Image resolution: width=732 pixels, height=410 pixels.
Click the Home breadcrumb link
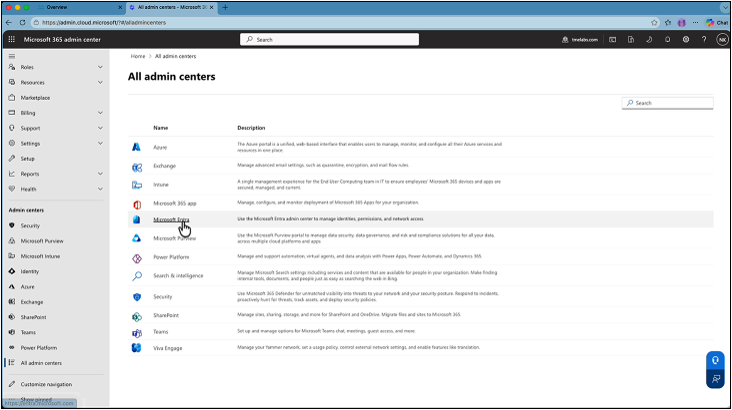138,56
